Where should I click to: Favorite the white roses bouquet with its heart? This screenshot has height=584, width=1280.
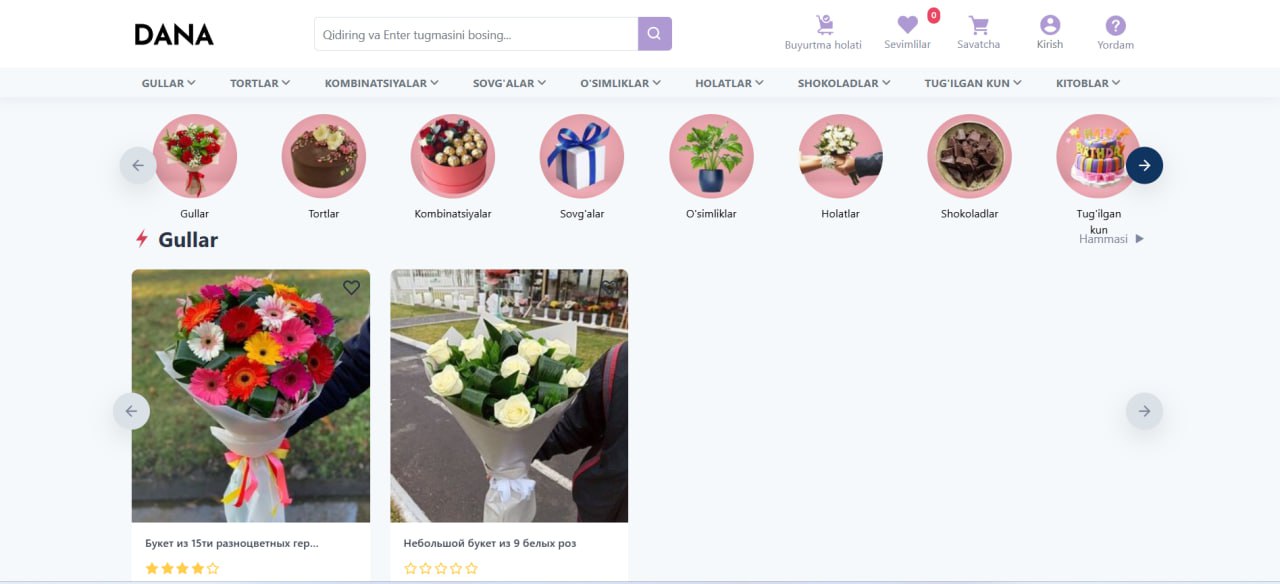609,287
